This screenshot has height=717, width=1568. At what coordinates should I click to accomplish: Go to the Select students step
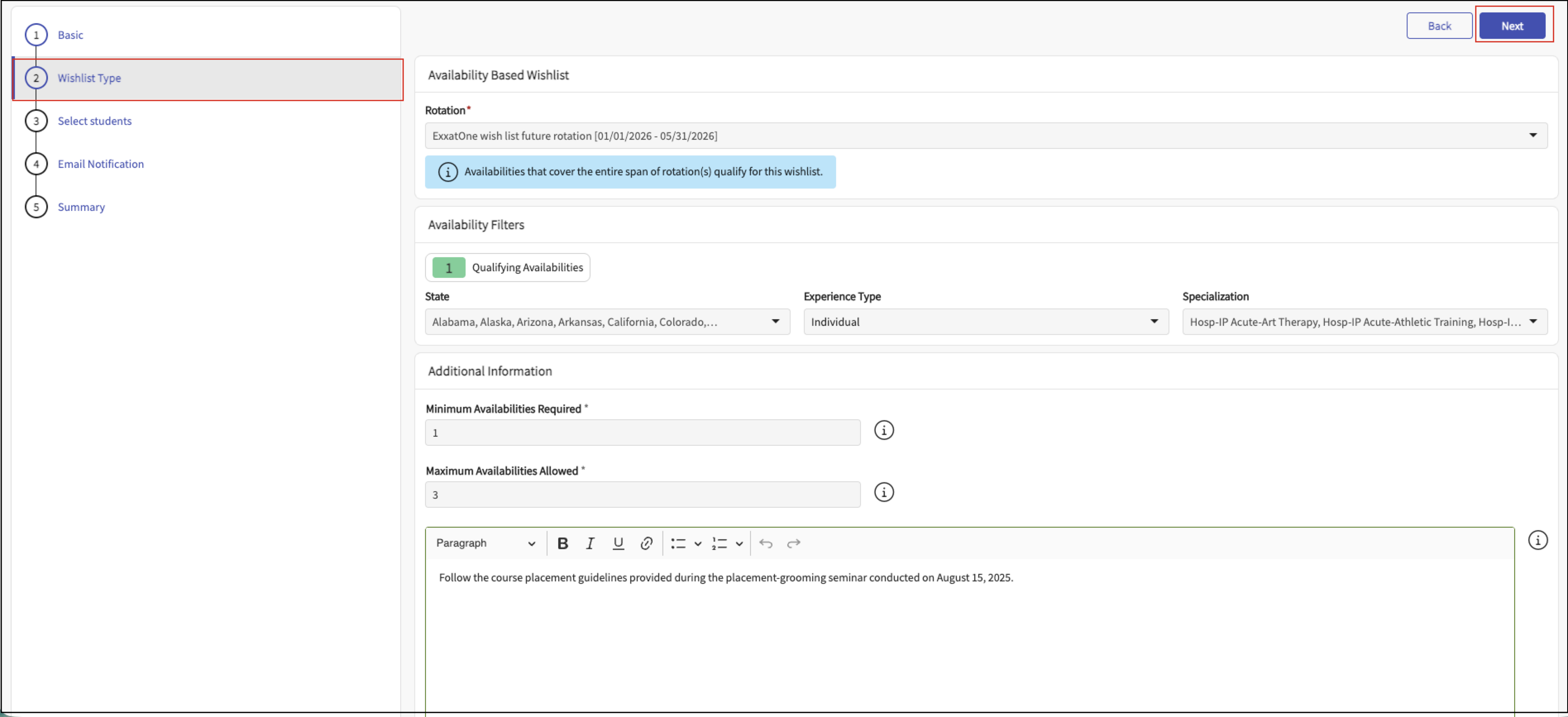pyautogui.click(x=94, y=121)
